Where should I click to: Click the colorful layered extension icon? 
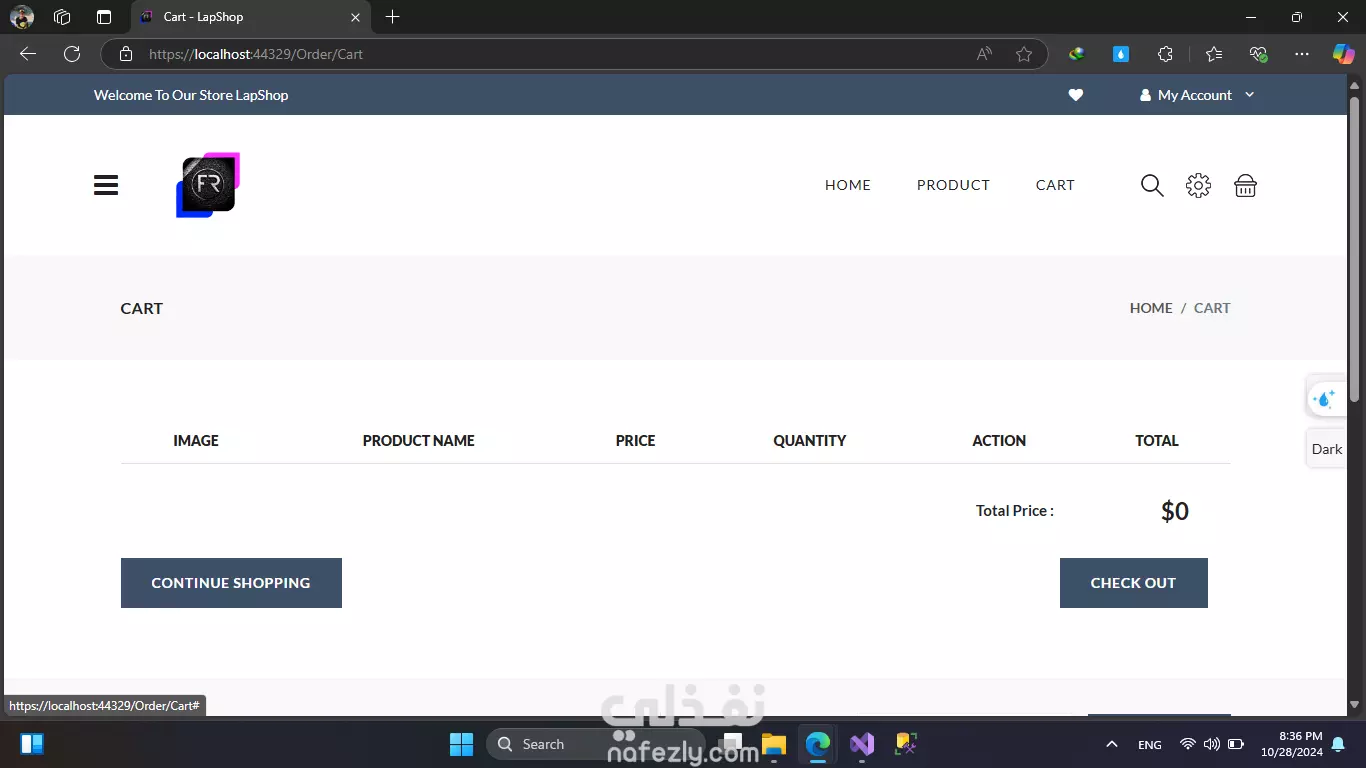(1077, 54)
